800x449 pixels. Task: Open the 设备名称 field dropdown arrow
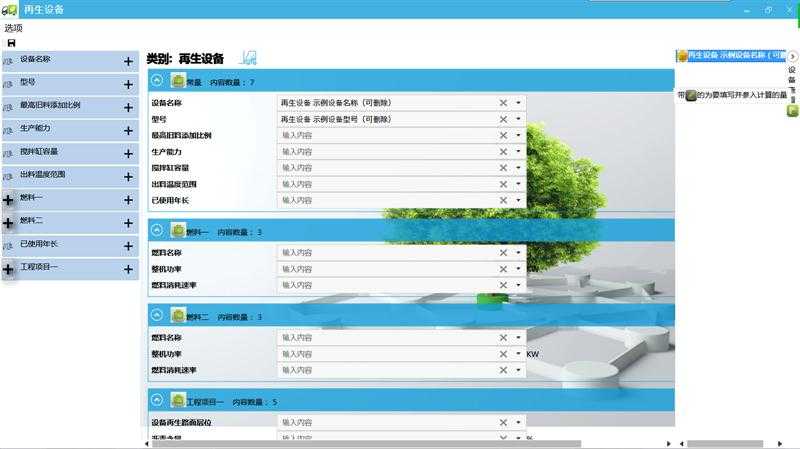click(518, 103)
